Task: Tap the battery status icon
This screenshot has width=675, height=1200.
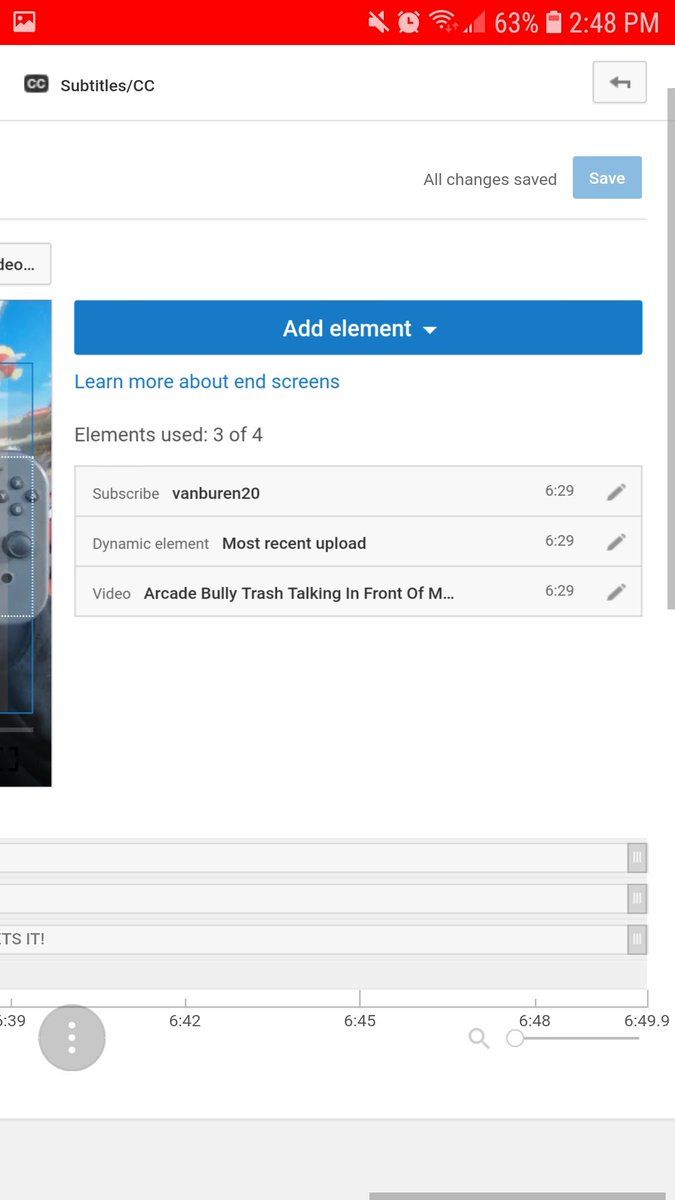Action: tap(554, 22)
